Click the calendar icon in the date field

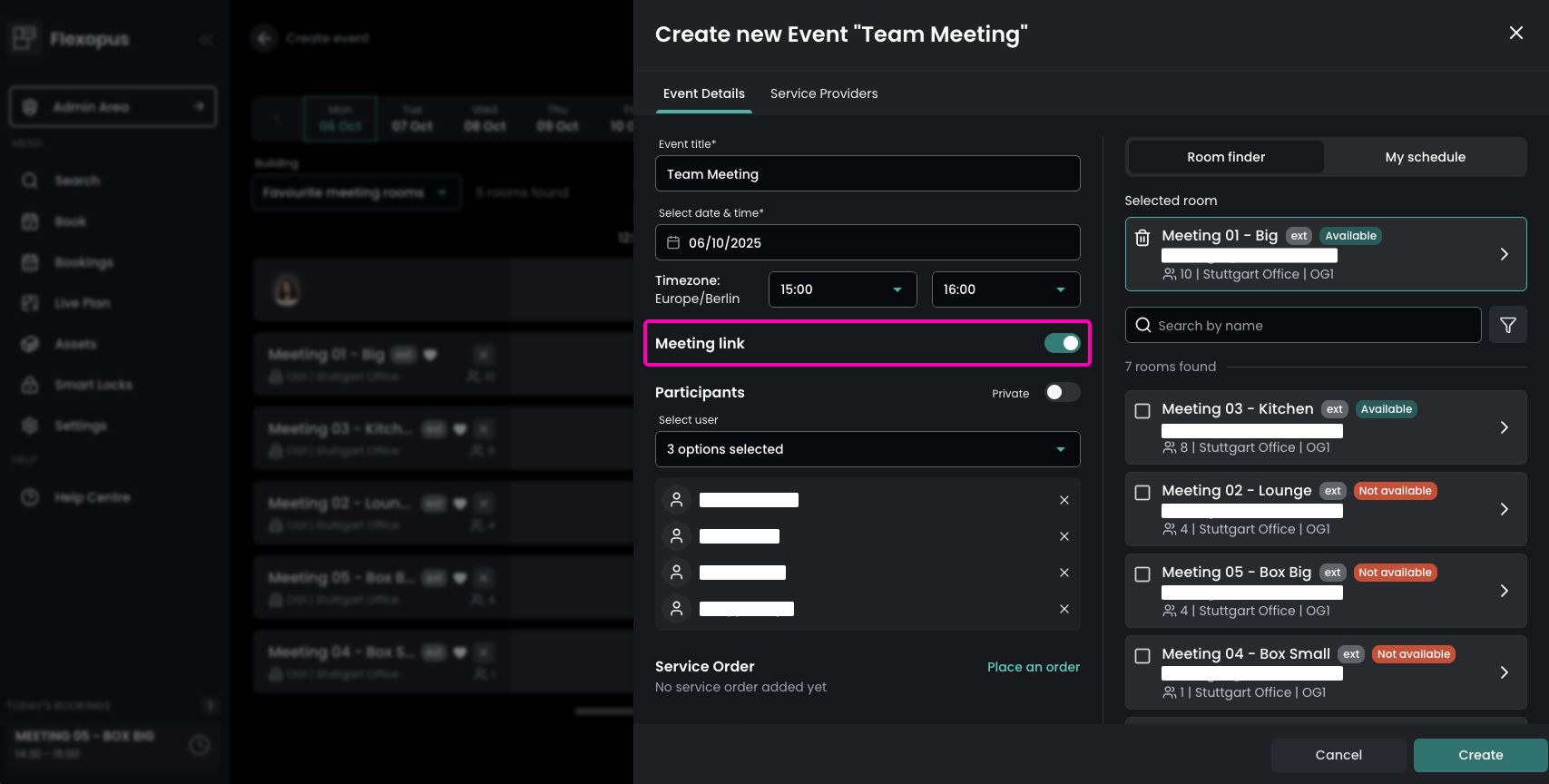(673, 242)
